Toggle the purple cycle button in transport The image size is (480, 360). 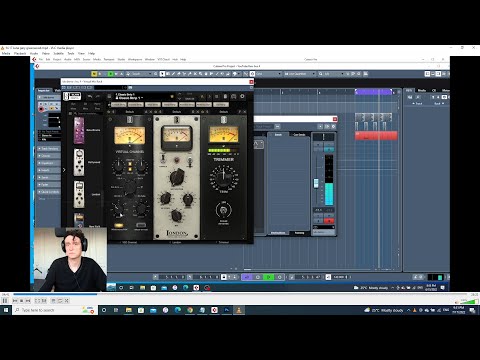point(247,277)
